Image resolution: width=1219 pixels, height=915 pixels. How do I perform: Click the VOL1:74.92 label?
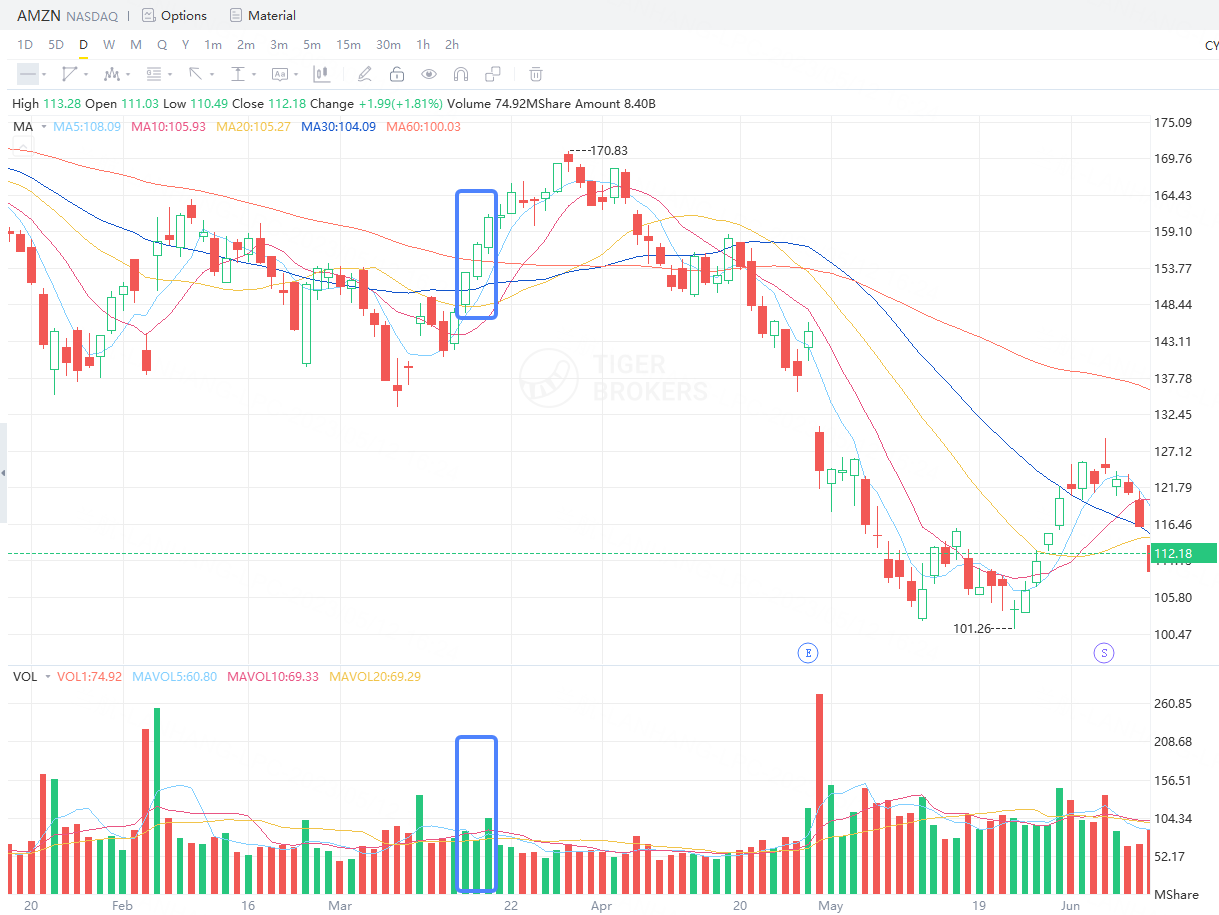(x=90, y=677)
